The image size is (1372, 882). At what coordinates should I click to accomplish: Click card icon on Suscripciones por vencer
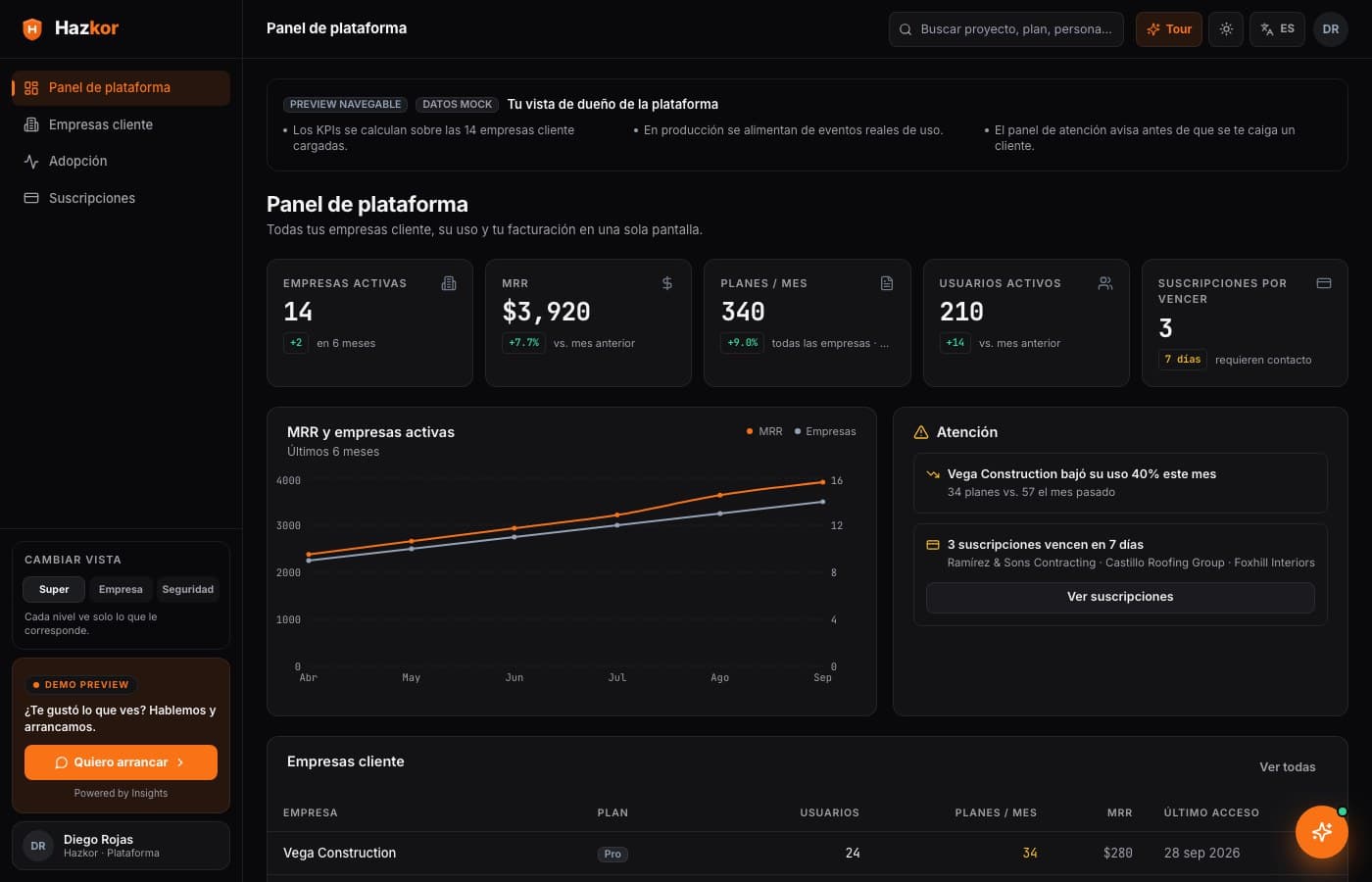pyautogui.click(x=1324, y=283)
